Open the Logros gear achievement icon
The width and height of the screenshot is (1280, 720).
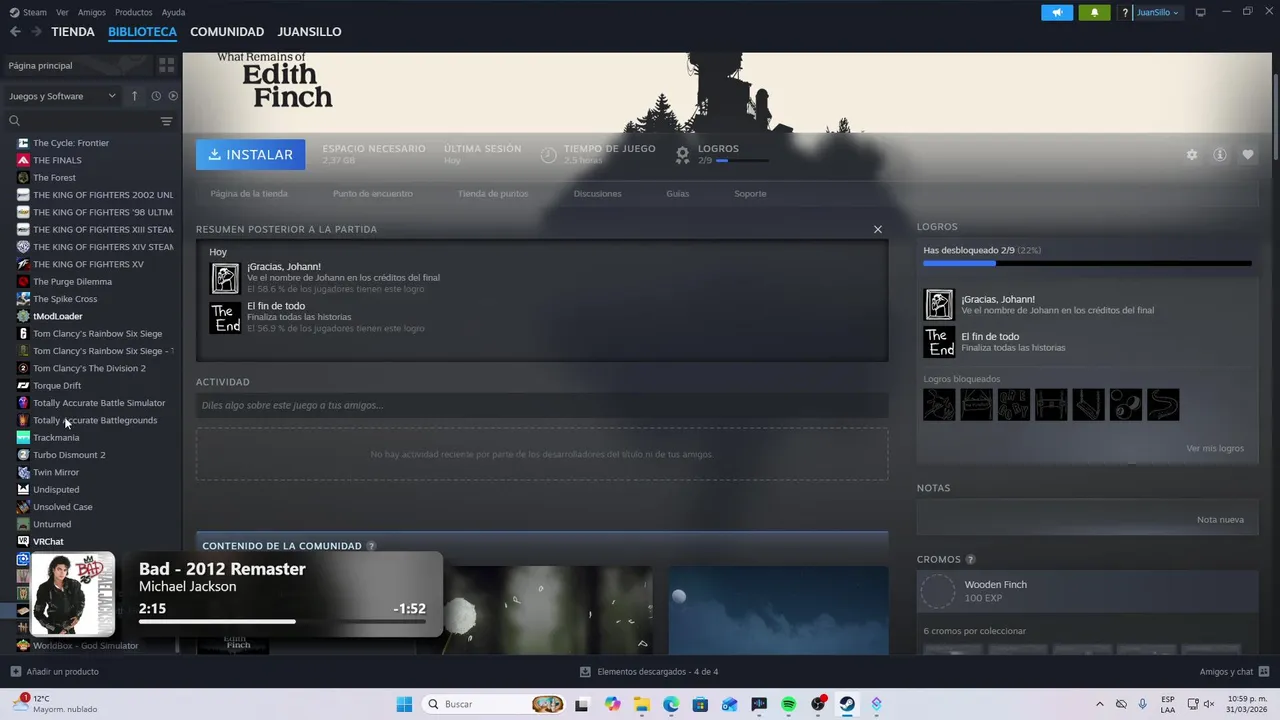pos(682,155)
